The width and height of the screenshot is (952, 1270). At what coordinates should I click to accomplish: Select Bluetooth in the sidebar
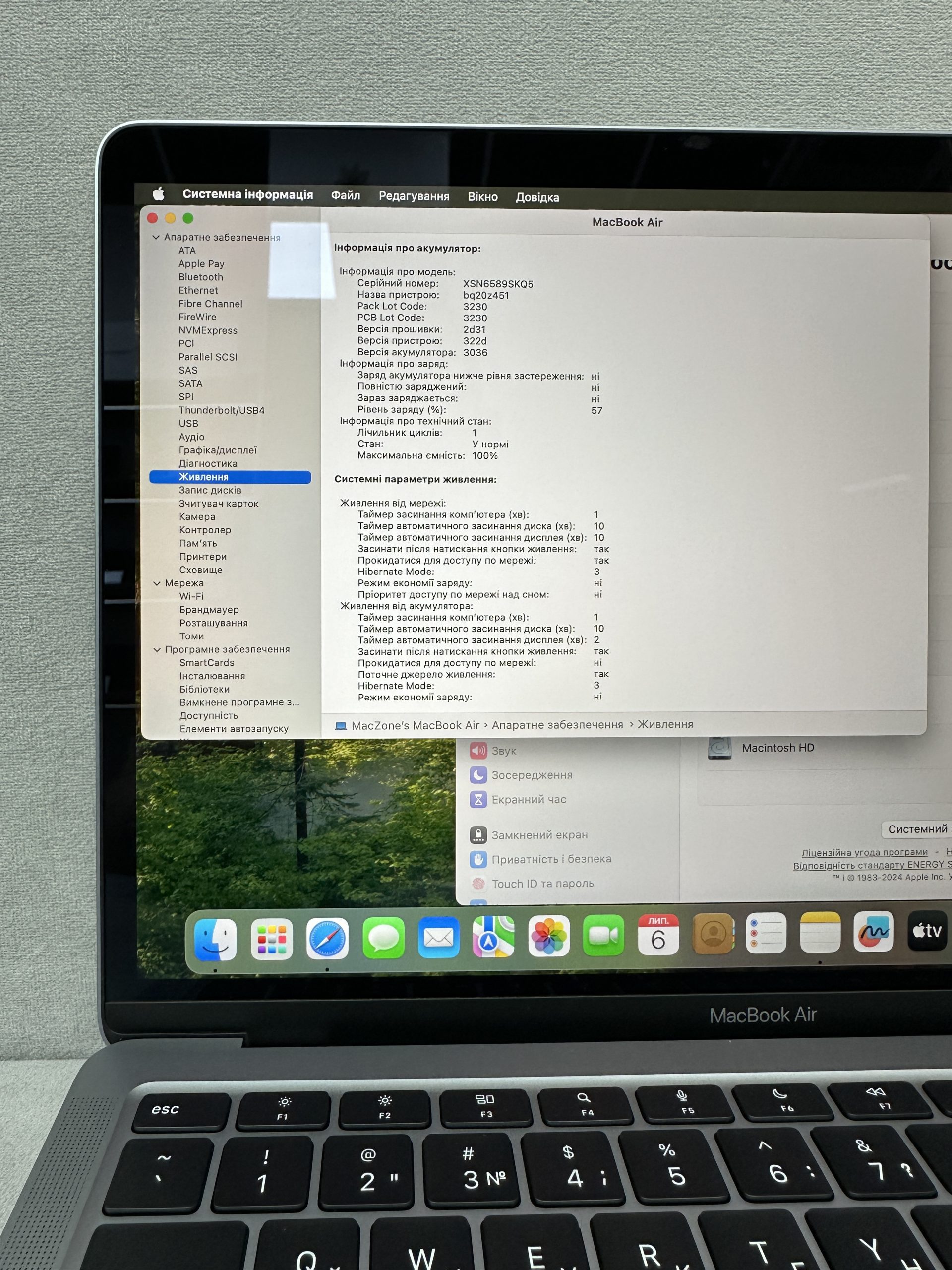(201, 277)
